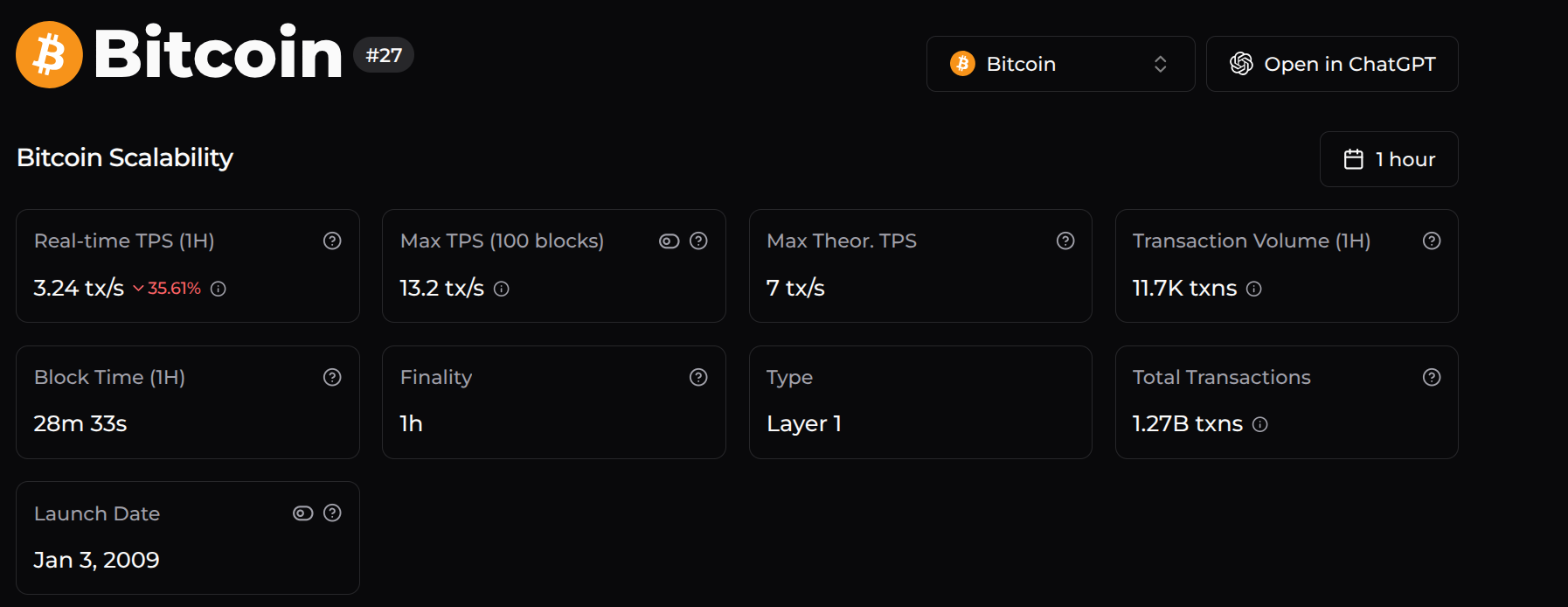Image resolution: width=1568 pixels, height=607 pixels.
Task: Click the help icon on the Finality card
Action: (697, 377)
